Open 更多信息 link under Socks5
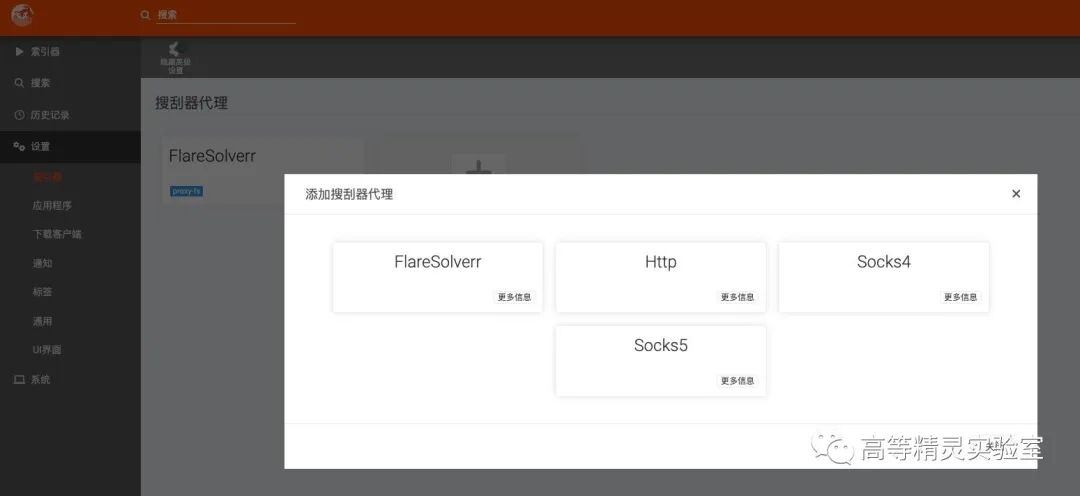This screenshot has height=496, width=1080. pyautogui.click(x=737, y=381)
